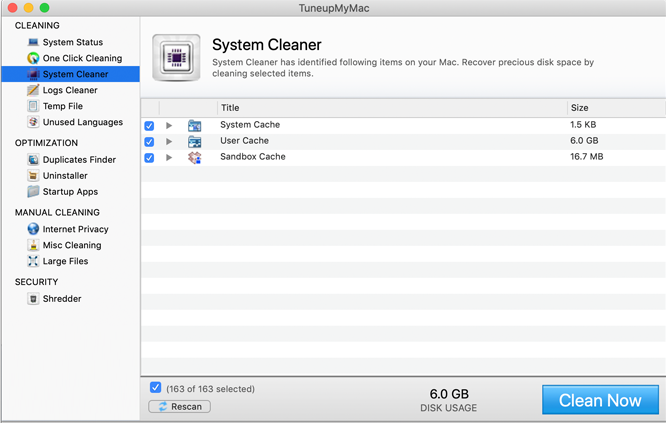Screen dimensions: 666x423
Task: Expand the System Cache row
Action: coord(169,125)
